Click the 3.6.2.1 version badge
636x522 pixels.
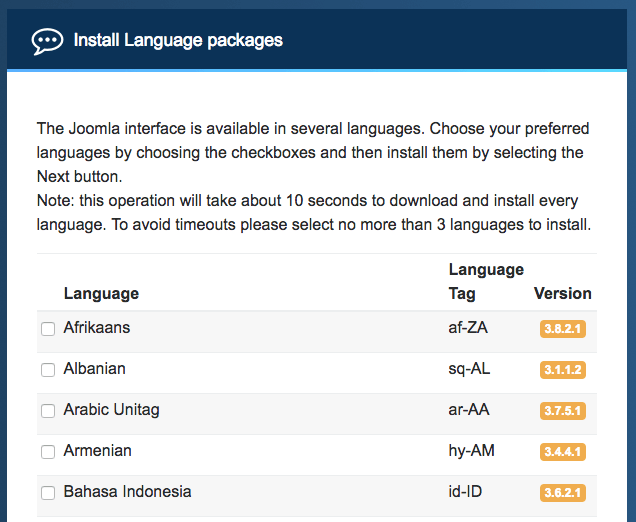coord(563,492)
